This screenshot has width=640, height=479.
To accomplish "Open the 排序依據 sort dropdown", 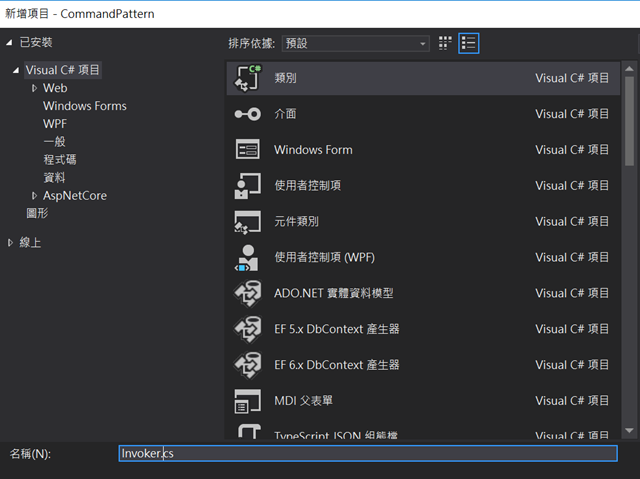I will [356, 43].
